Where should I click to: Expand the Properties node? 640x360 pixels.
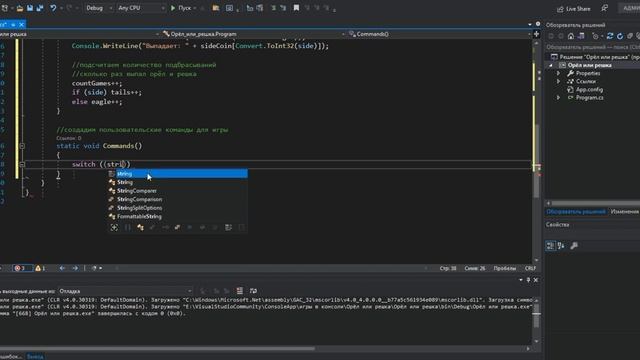click(558, 73)
